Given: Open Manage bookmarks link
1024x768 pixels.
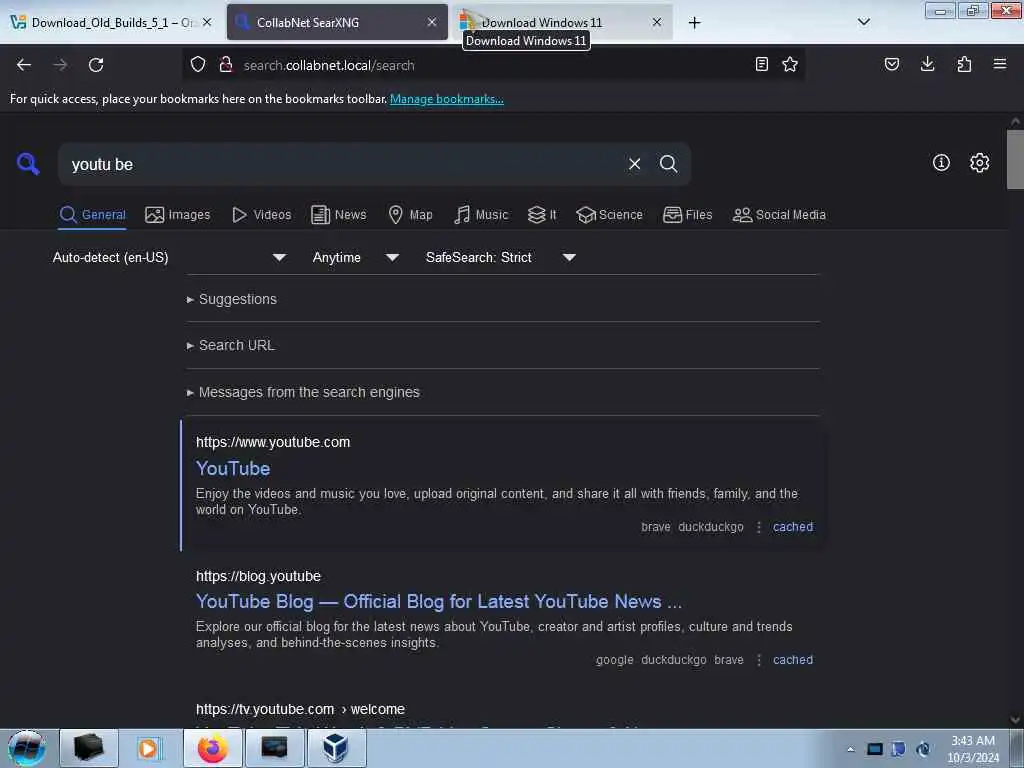Looking at the screenshot, I should click(x=447, y=99).
